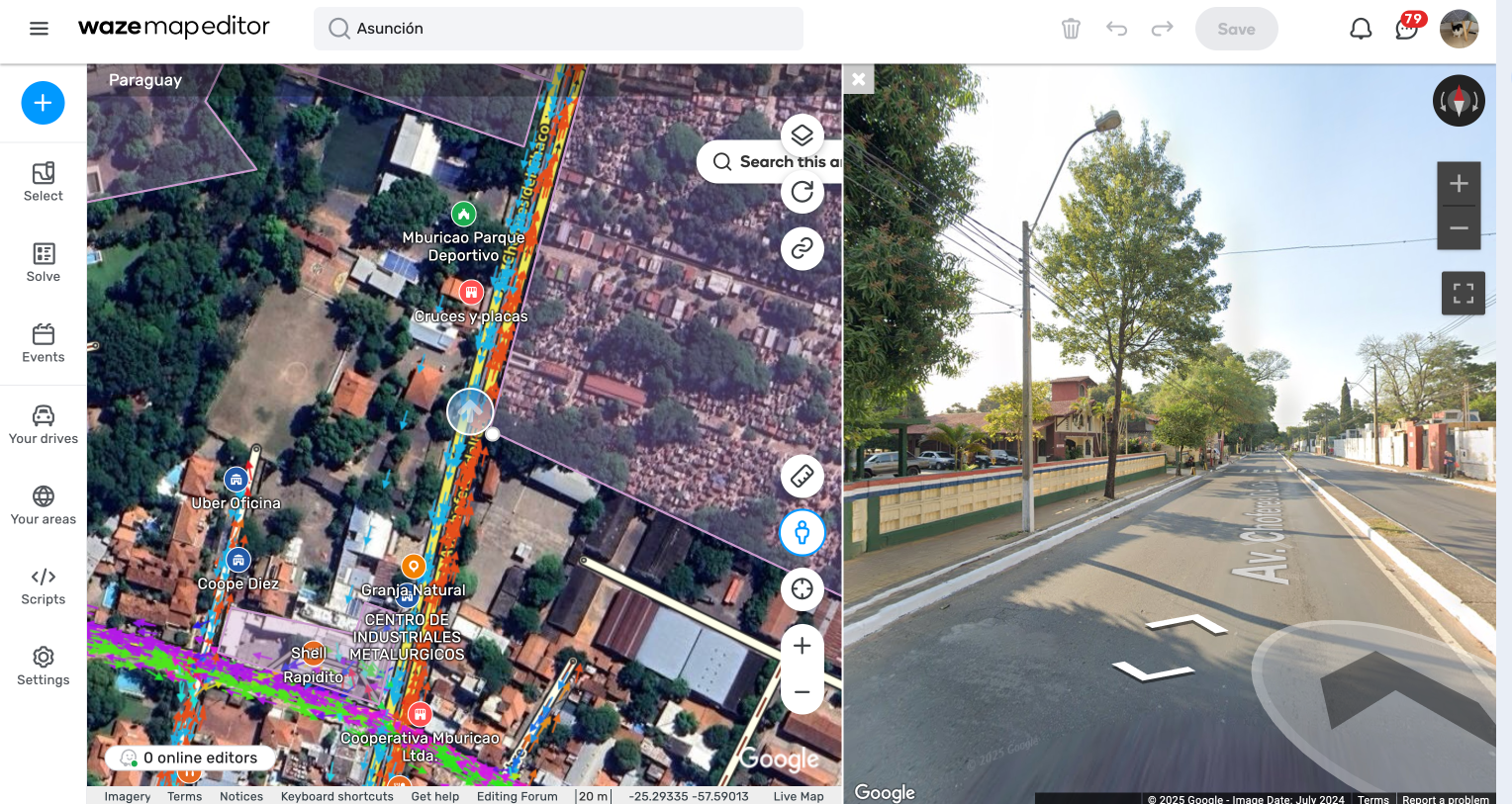Click the refresh map data icon
1512x804 pixels.
(x=802, y=192)
